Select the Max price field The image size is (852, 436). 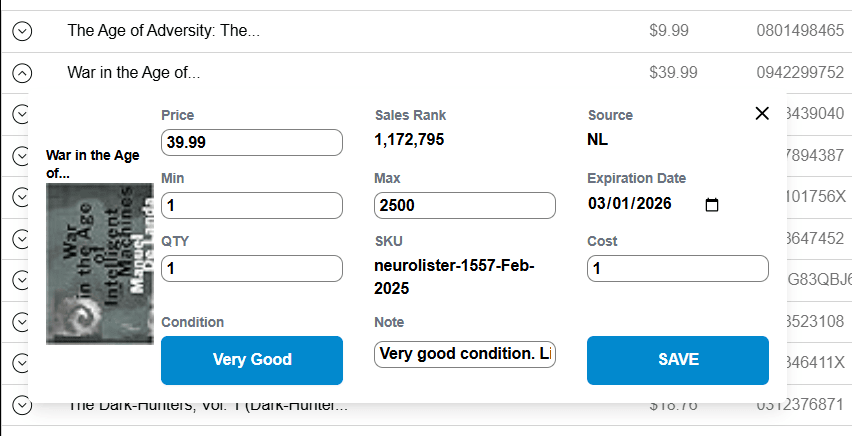(464, 205)
